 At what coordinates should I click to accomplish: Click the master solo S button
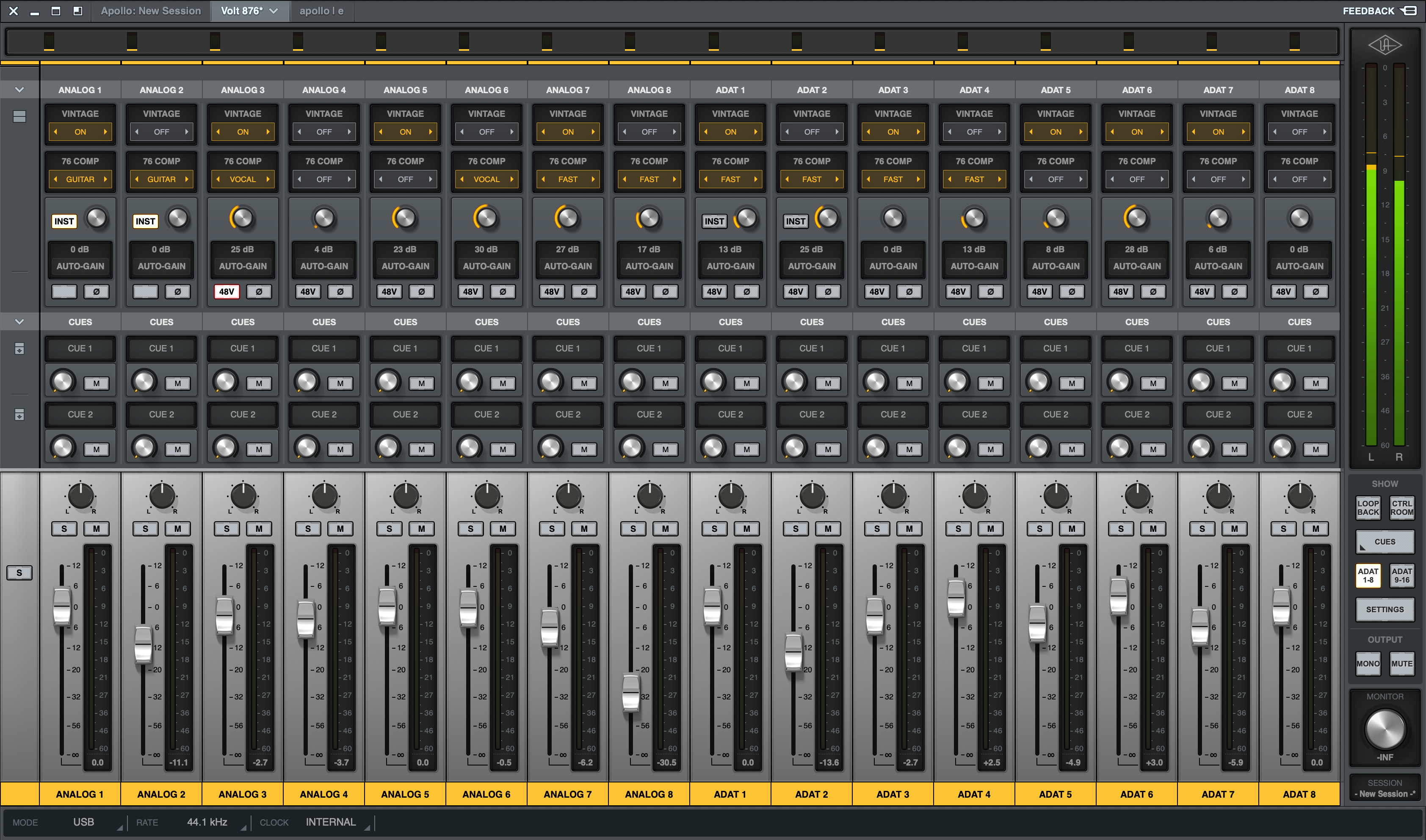click(x=19, y=573)
